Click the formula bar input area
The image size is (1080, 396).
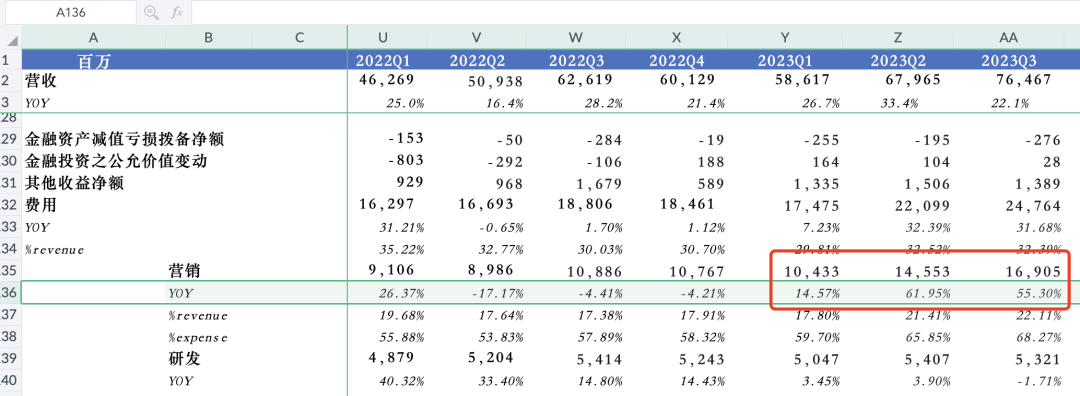point(634,12)
